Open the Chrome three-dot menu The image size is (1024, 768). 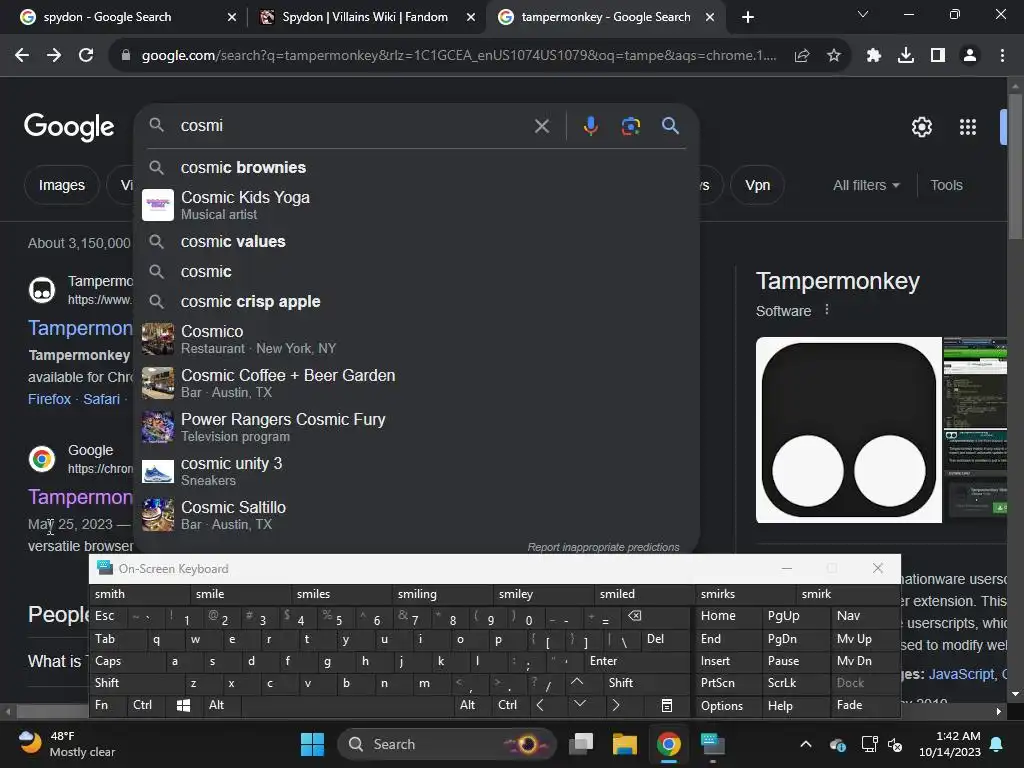(x=1002, y=56)
